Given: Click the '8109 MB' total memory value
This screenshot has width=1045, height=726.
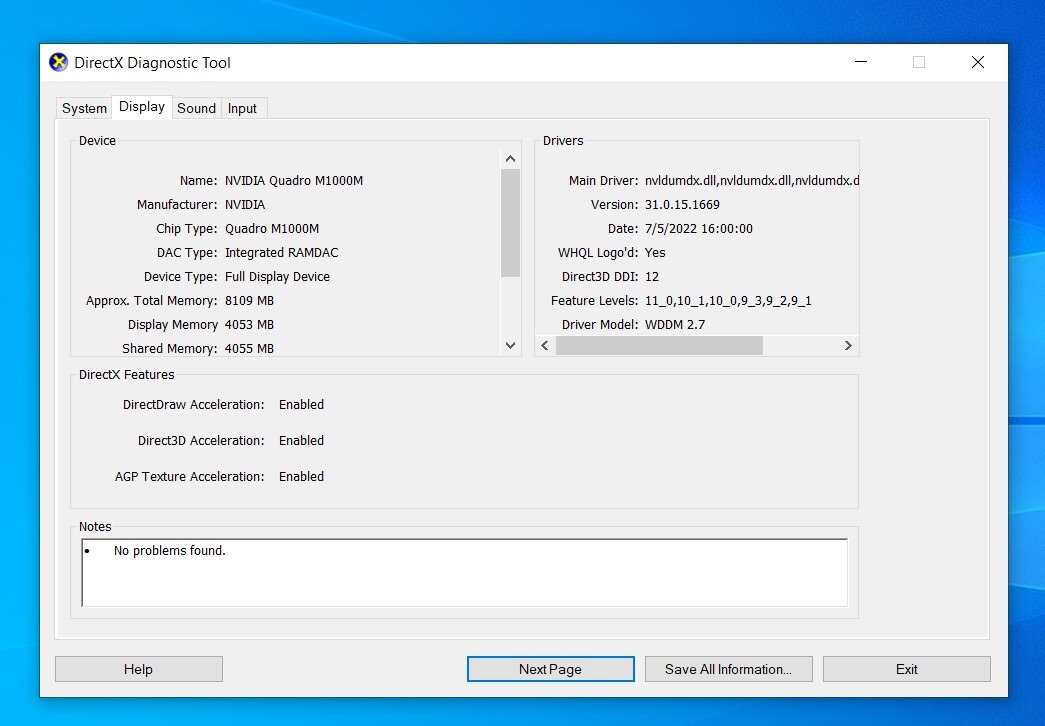Looking at the screenshot, I should [249, 301].
